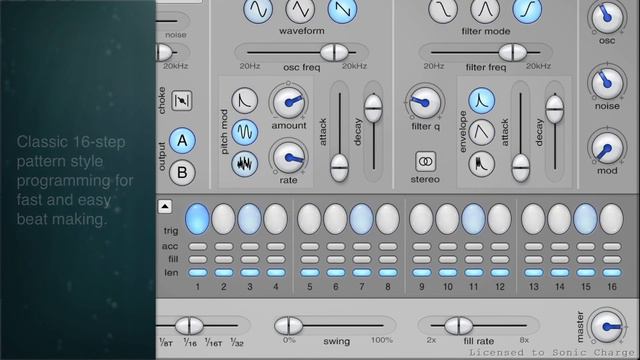Select noise pitch mod type
The width and height of the screenshot is (640, 360).
pyautogui.click(x=244, y=164)
